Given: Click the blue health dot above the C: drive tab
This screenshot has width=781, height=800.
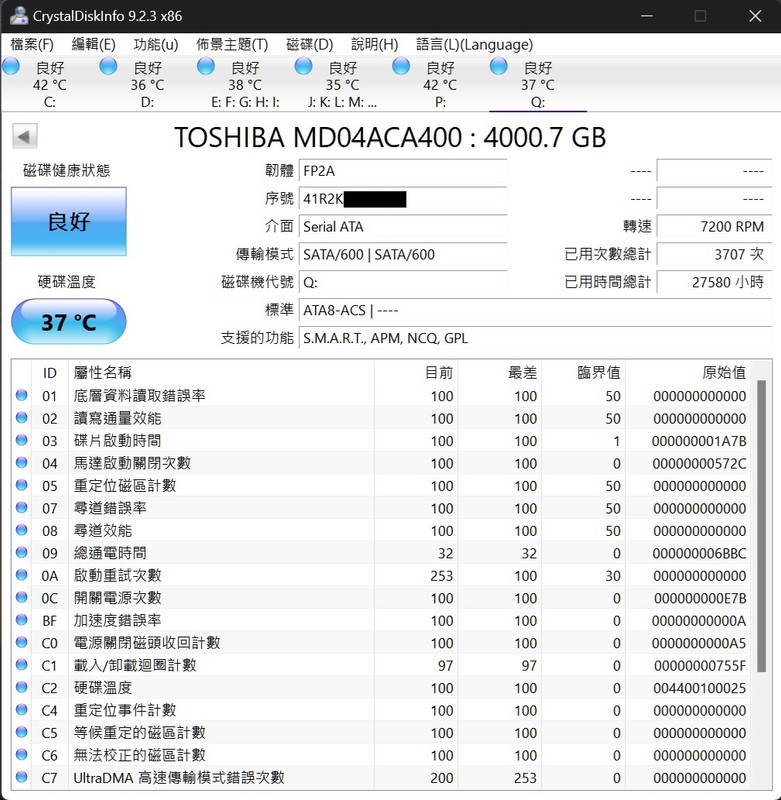Looking at the screenshot, I should [x=11, y=66].
